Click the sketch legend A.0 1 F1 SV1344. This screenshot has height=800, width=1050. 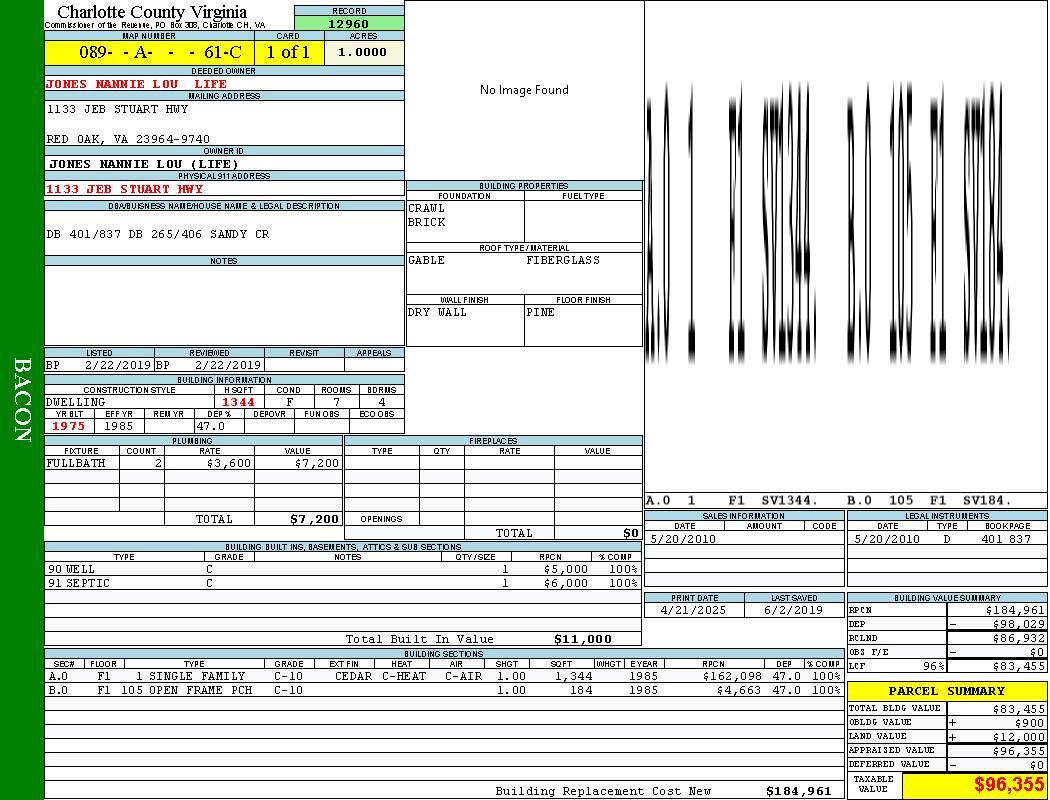pos(732,500)
